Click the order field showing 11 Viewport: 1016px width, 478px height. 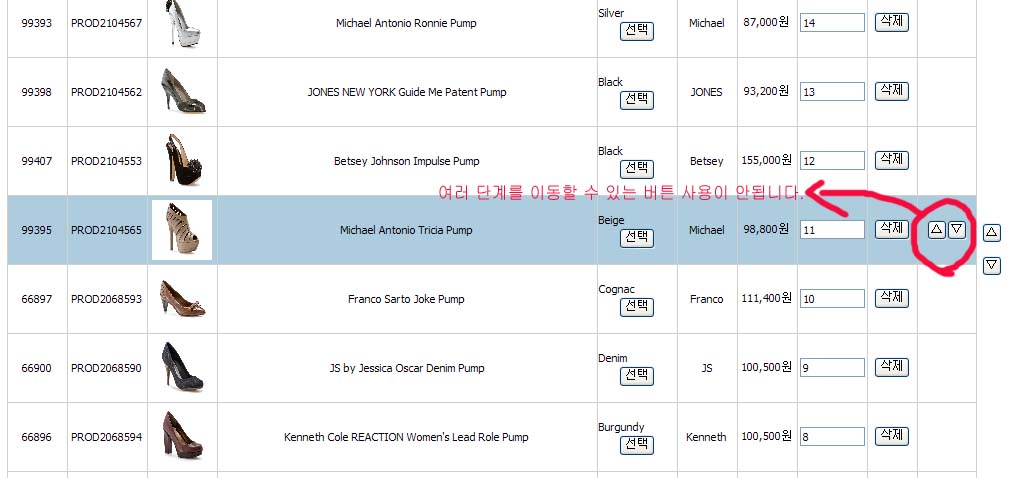832,230
